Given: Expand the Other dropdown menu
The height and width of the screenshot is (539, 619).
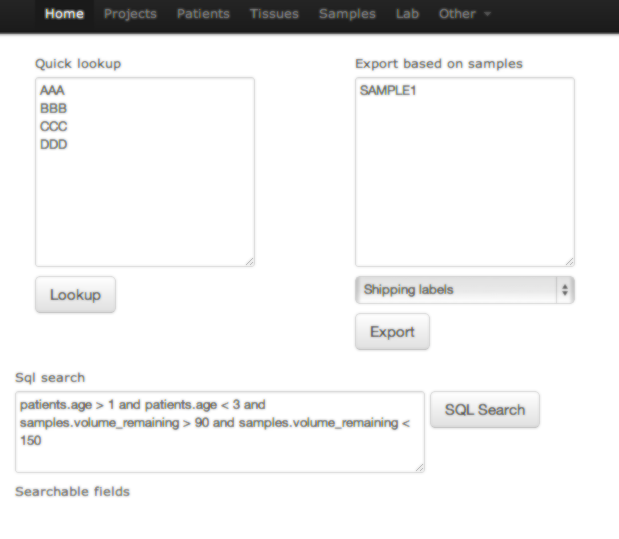Looking at the screenshot, I should coord(465,14).
